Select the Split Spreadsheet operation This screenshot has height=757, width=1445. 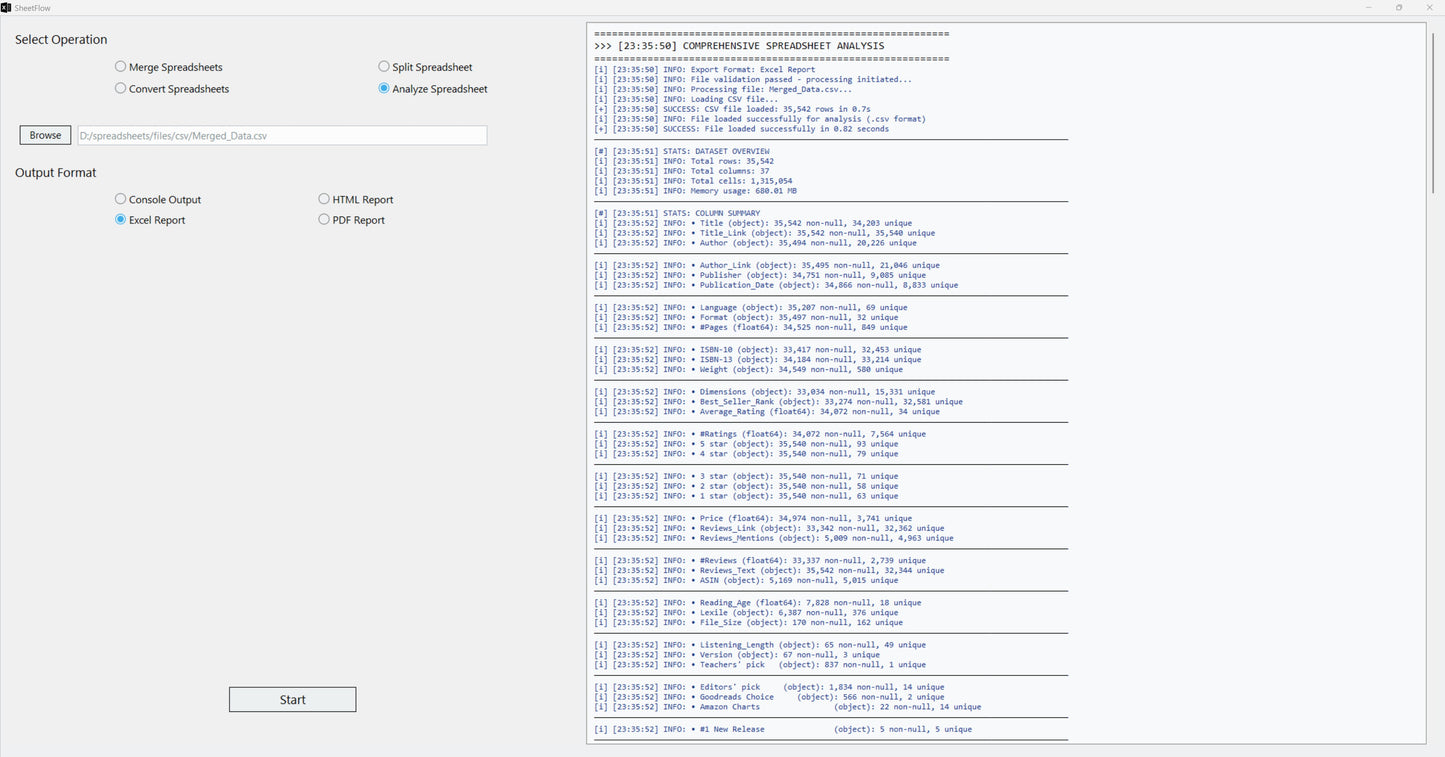point(383,67)
